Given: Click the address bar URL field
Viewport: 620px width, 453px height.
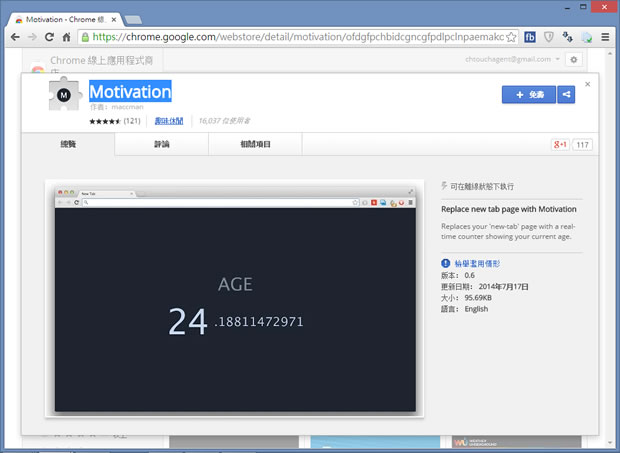Looking at the screenshot, I should click(299, 37).
